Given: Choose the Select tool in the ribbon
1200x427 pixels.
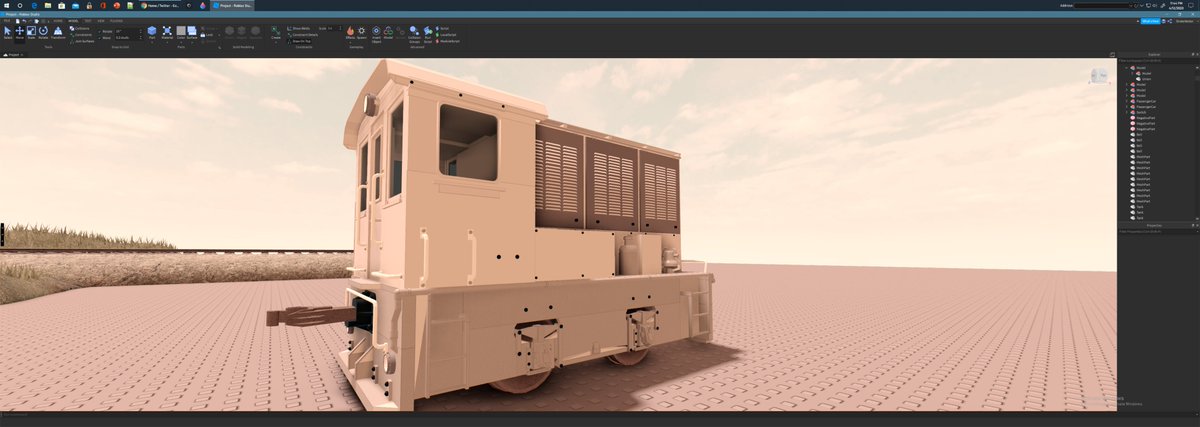Looking at the screenshot, I should (7, 33).
